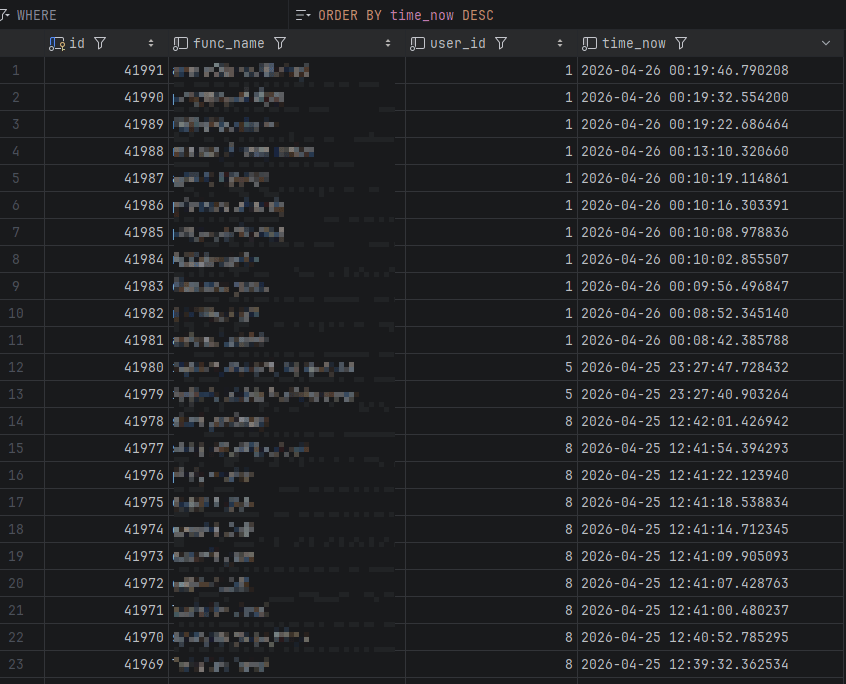Toggle sort arrows on func_name column
Viewport: 846px width, 684px height.
tap(388, 43)
